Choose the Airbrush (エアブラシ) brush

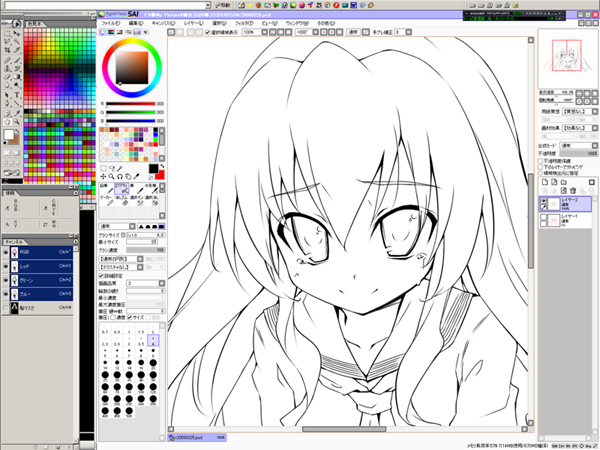coord(121,189)
